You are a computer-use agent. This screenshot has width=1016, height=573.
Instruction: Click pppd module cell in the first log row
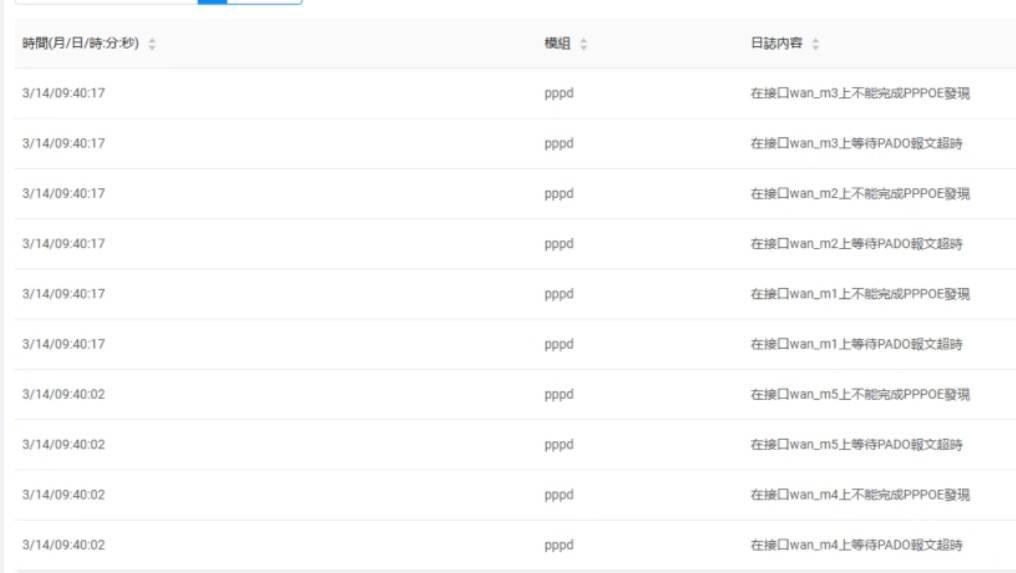point(559,94)
